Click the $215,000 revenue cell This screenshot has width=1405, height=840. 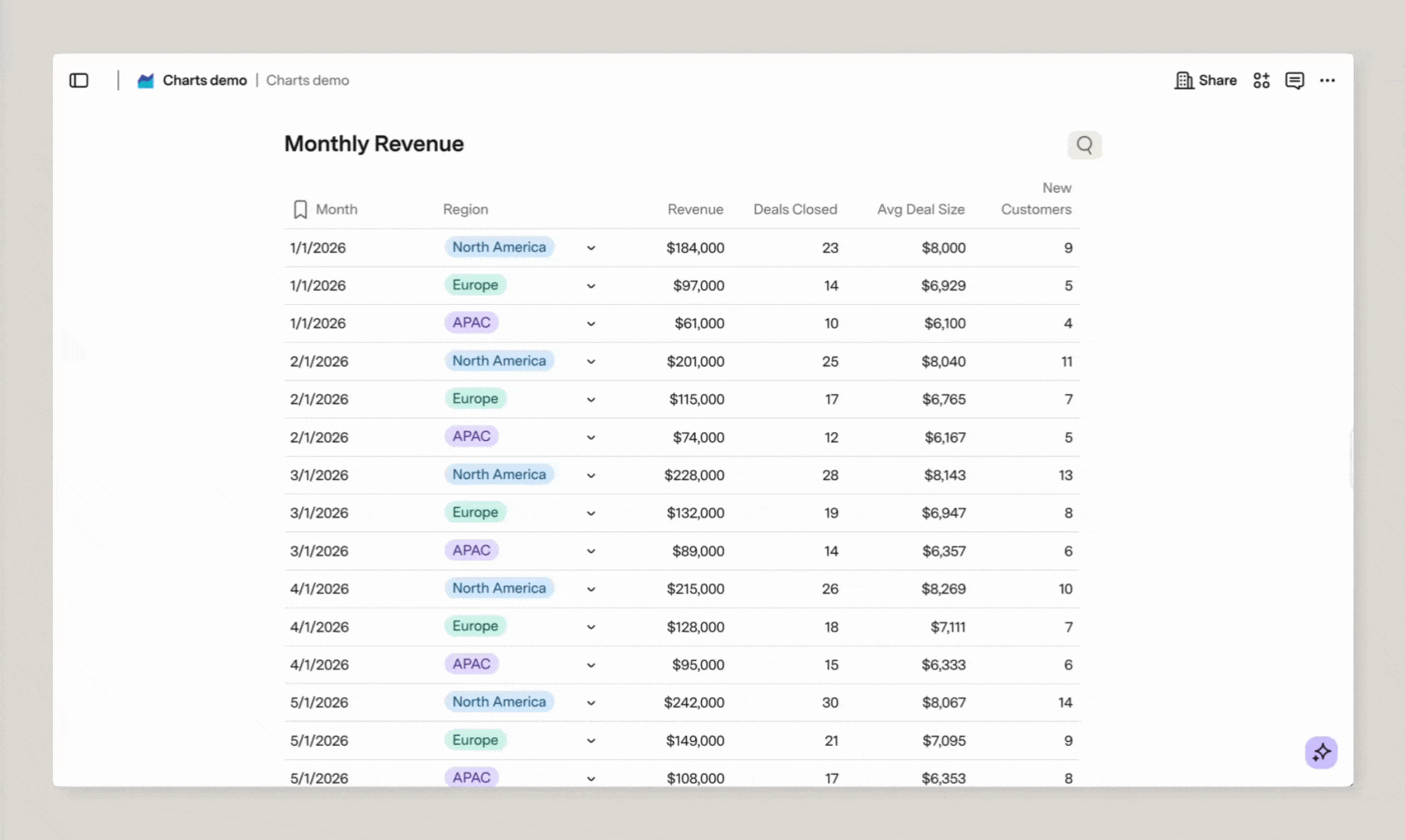pyautogui.click(x=695, y=590)
